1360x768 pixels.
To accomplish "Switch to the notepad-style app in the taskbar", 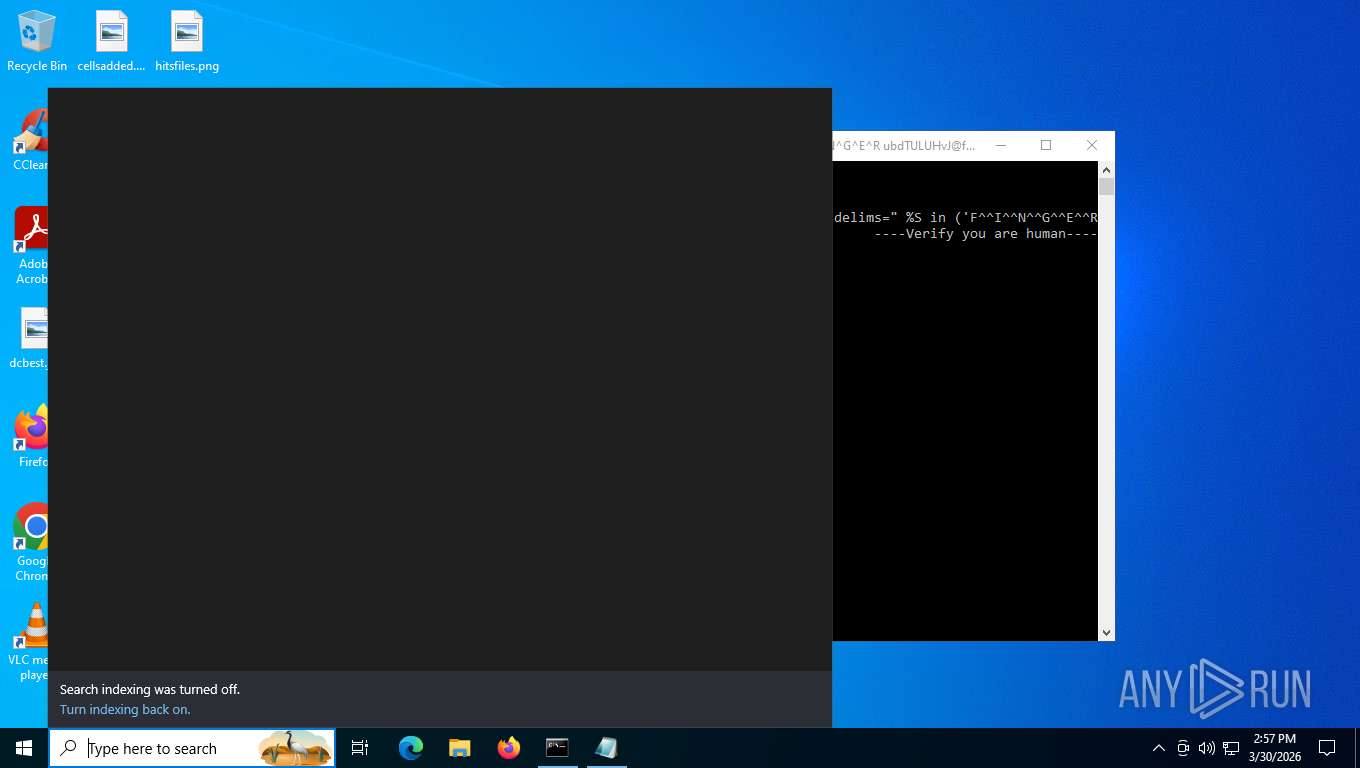I will (x=606, y=748).
